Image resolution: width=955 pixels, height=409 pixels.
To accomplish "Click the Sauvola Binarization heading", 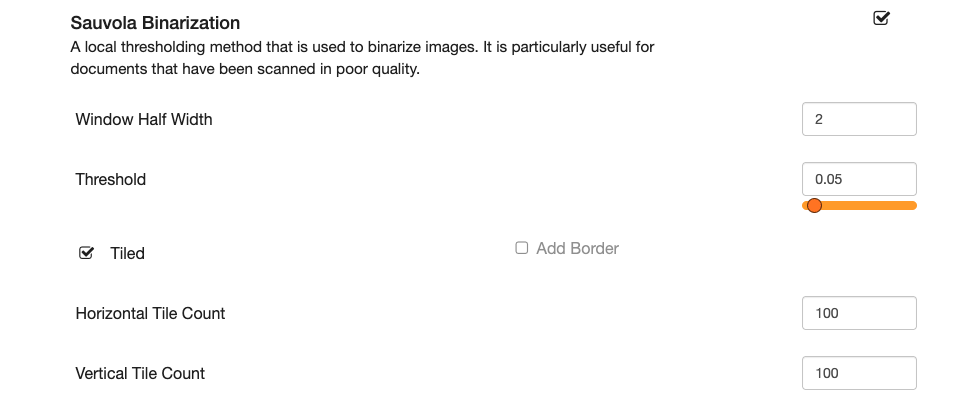I will [155, 22].
